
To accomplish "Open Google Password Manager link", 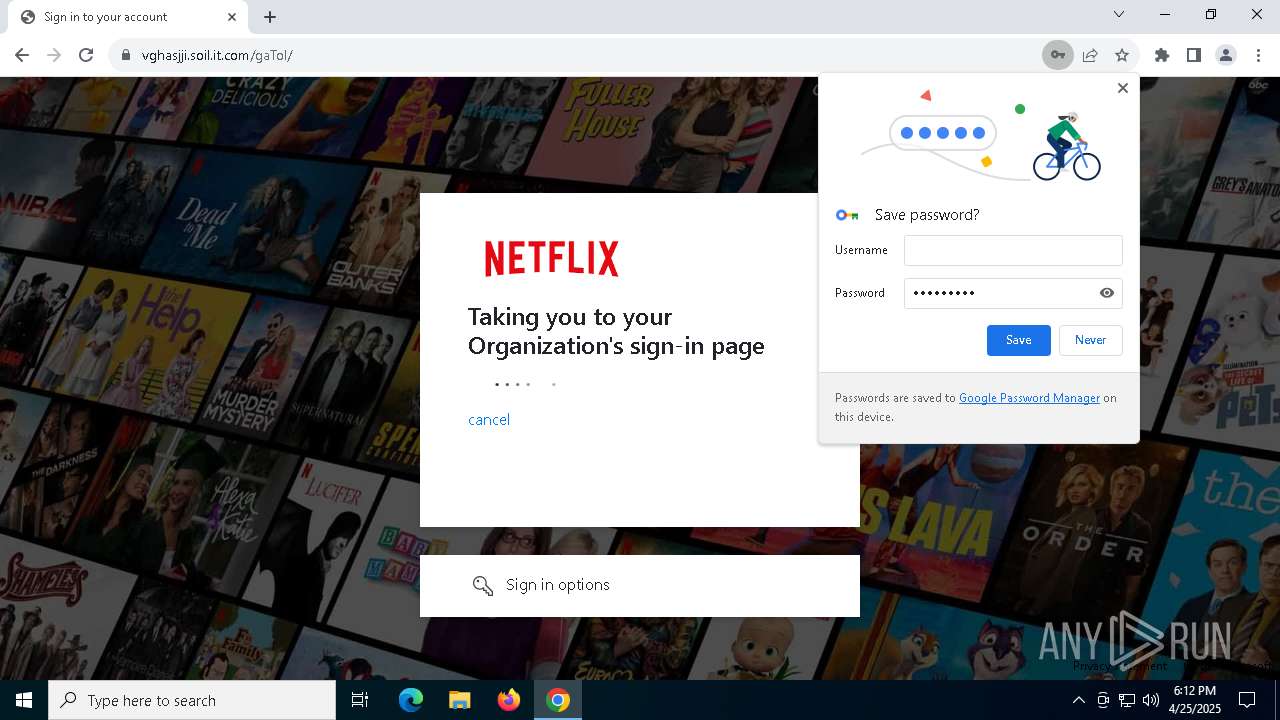I will [1029, 398].
